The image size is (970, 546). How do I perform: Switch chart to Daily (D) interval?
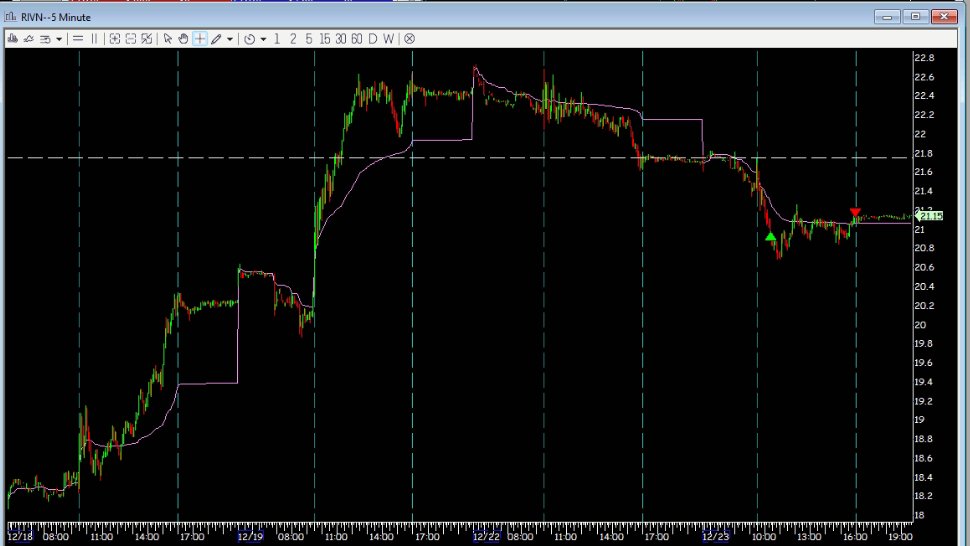[x=372, y=39]
